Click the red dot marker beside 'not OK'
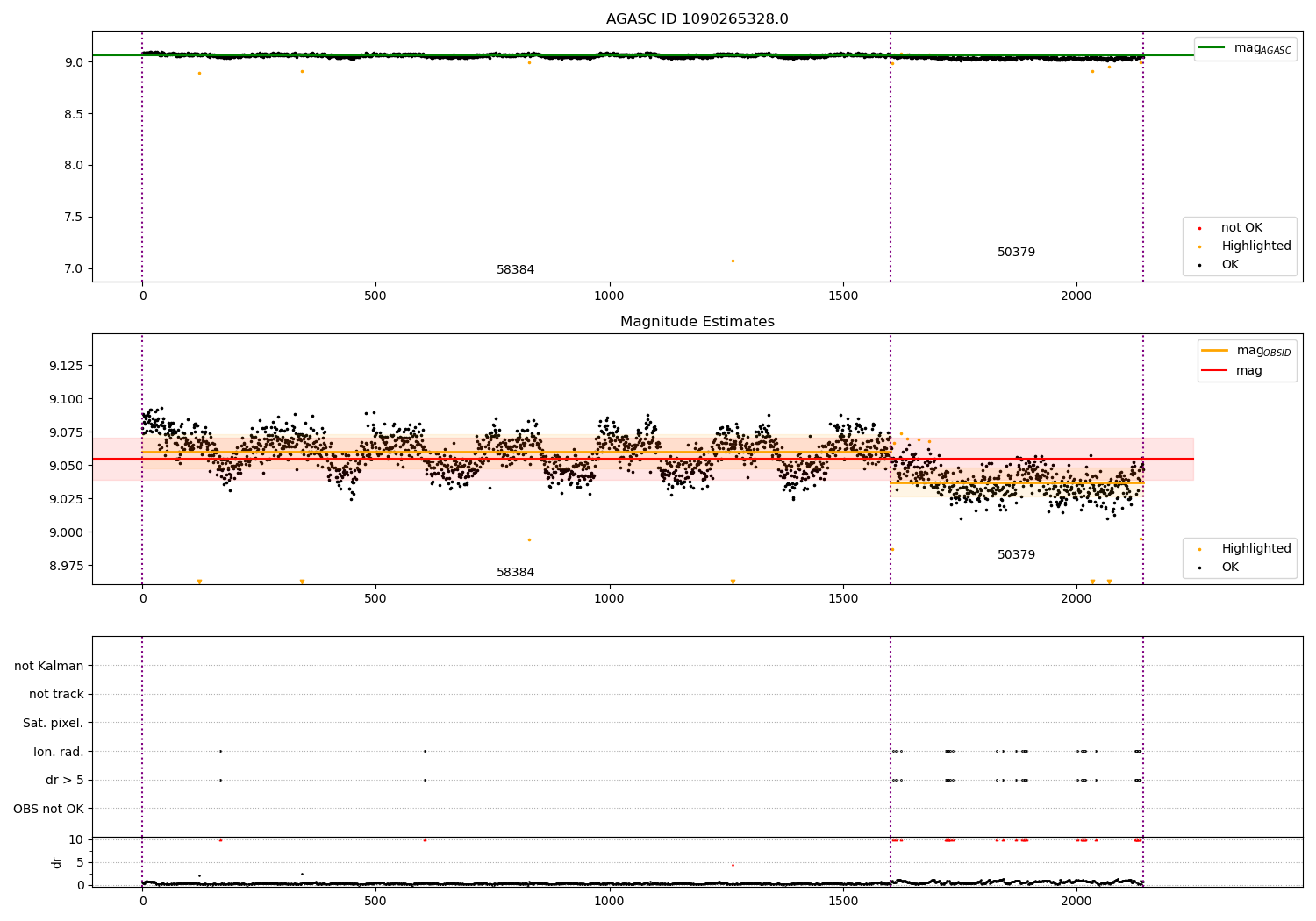1316x921 pixels. (x=1199, y=228)
